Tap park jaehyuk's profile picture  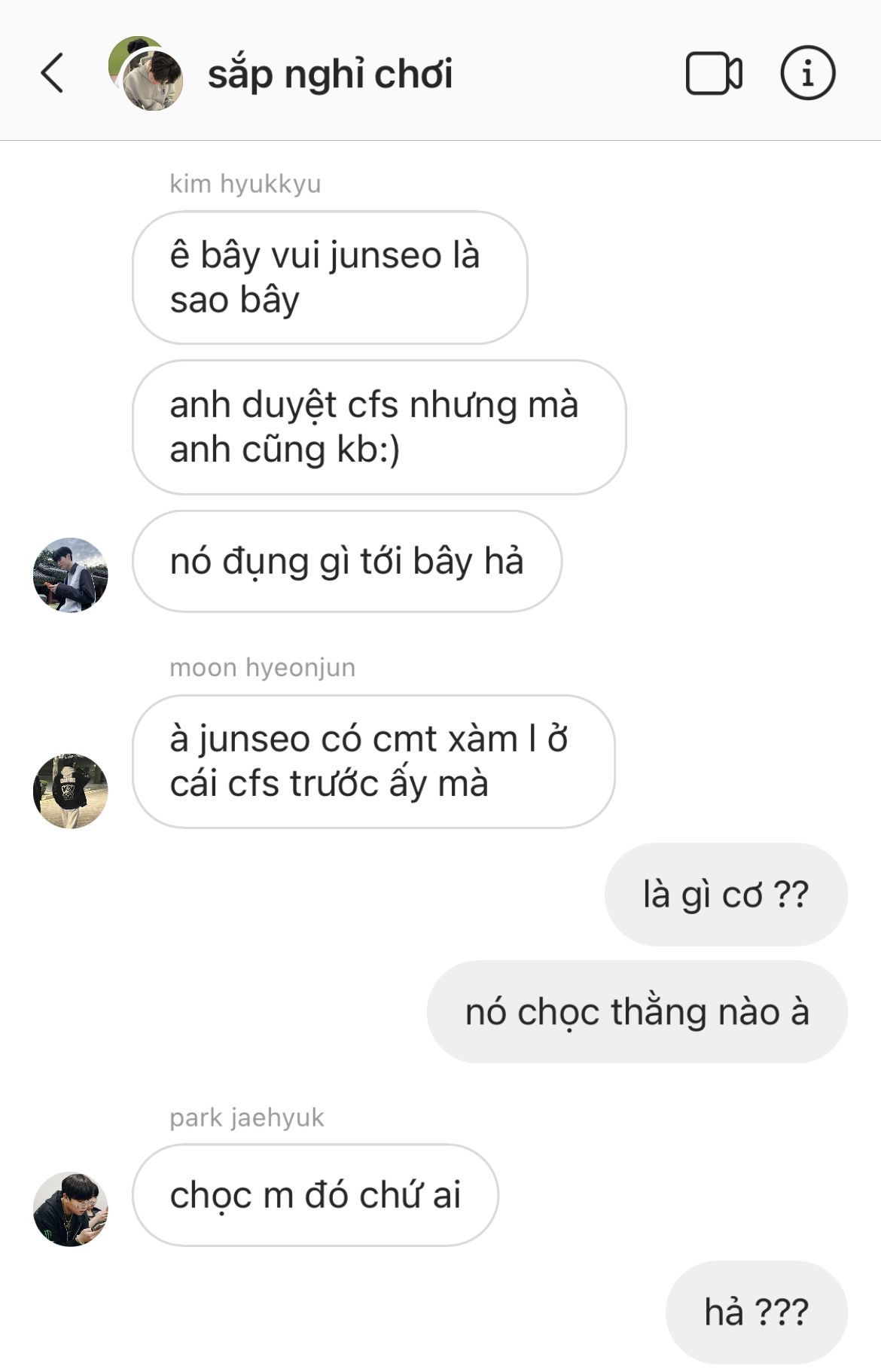pos(71,1209)
